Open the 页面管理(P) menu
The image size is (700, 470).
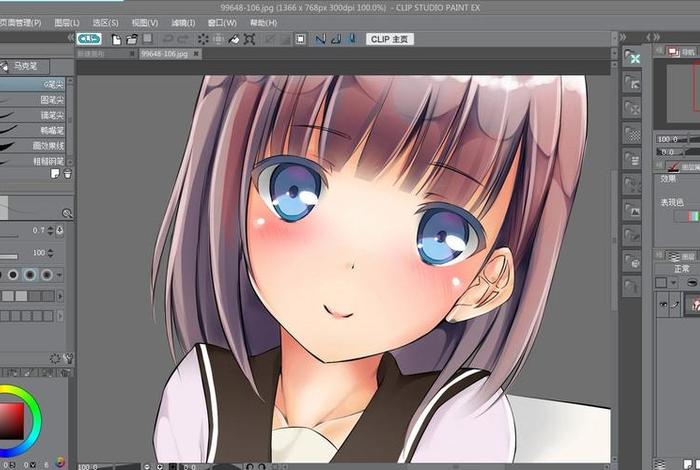21,23
